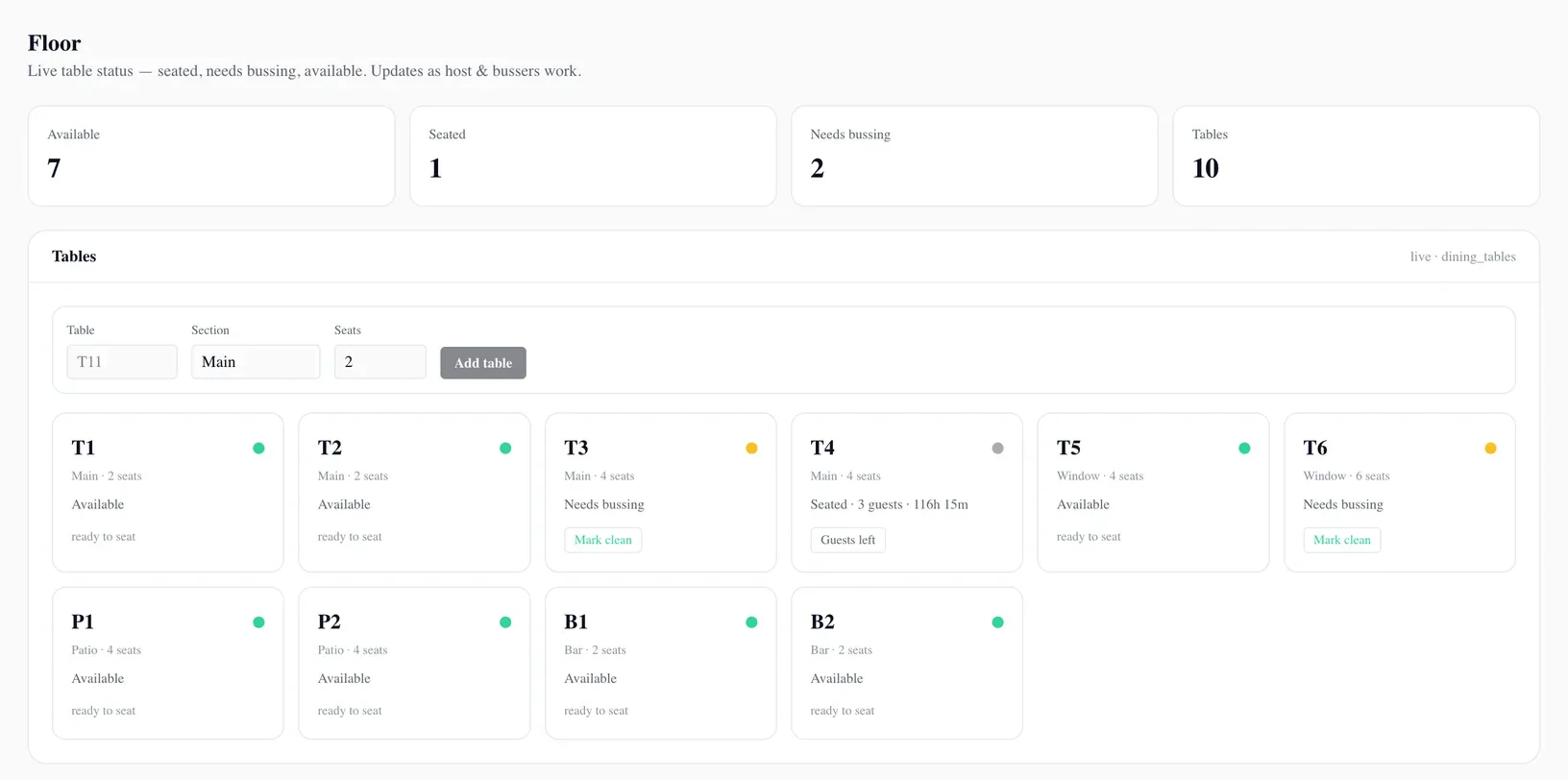This screenshot has width=1568, height=780.
Task: Click the green status dot on T1
Action: pyautogui.click(x=258, y=449)
